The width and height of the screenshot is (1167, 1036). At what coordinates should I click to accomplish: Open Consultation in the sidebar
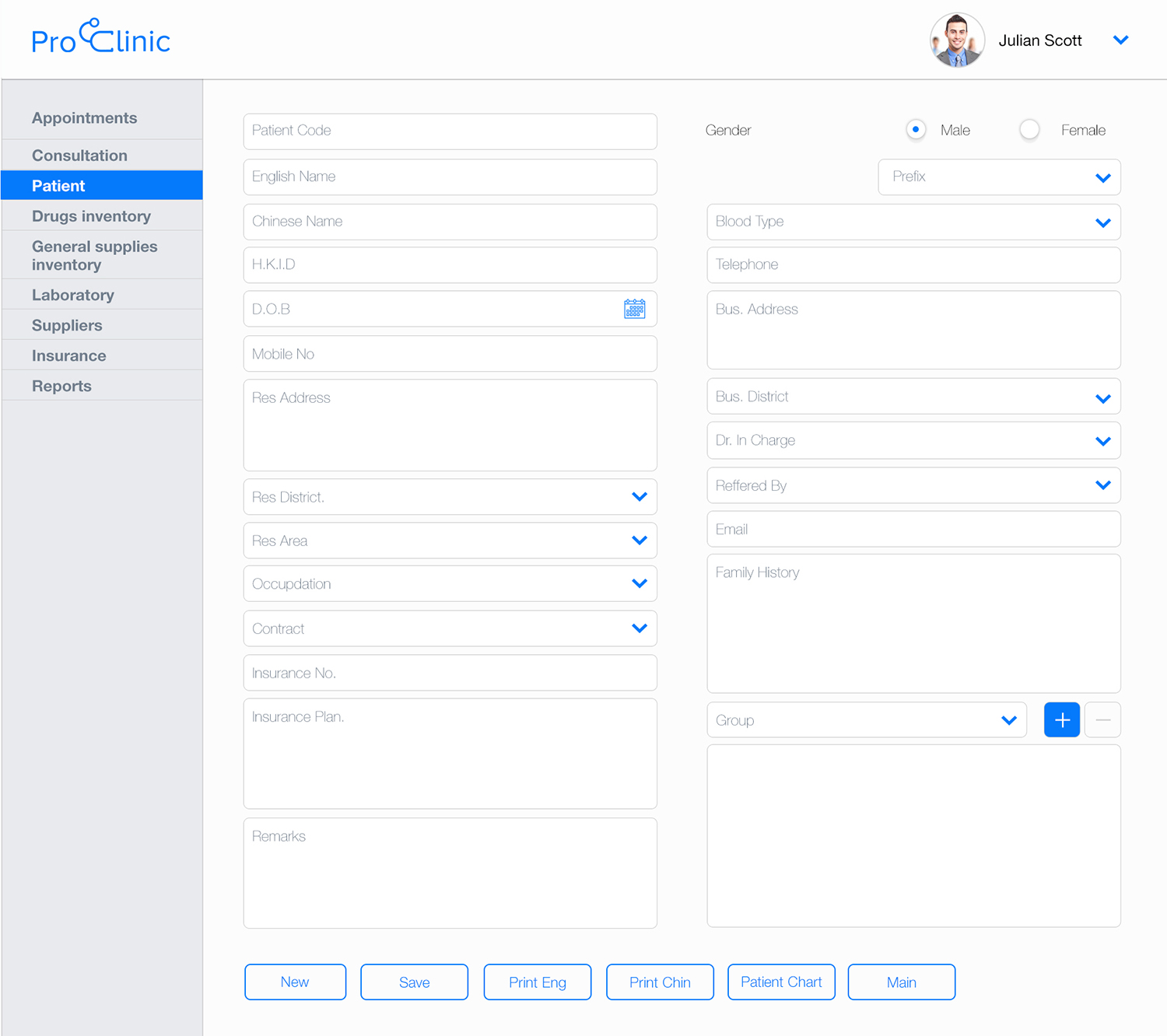(102, 156)
